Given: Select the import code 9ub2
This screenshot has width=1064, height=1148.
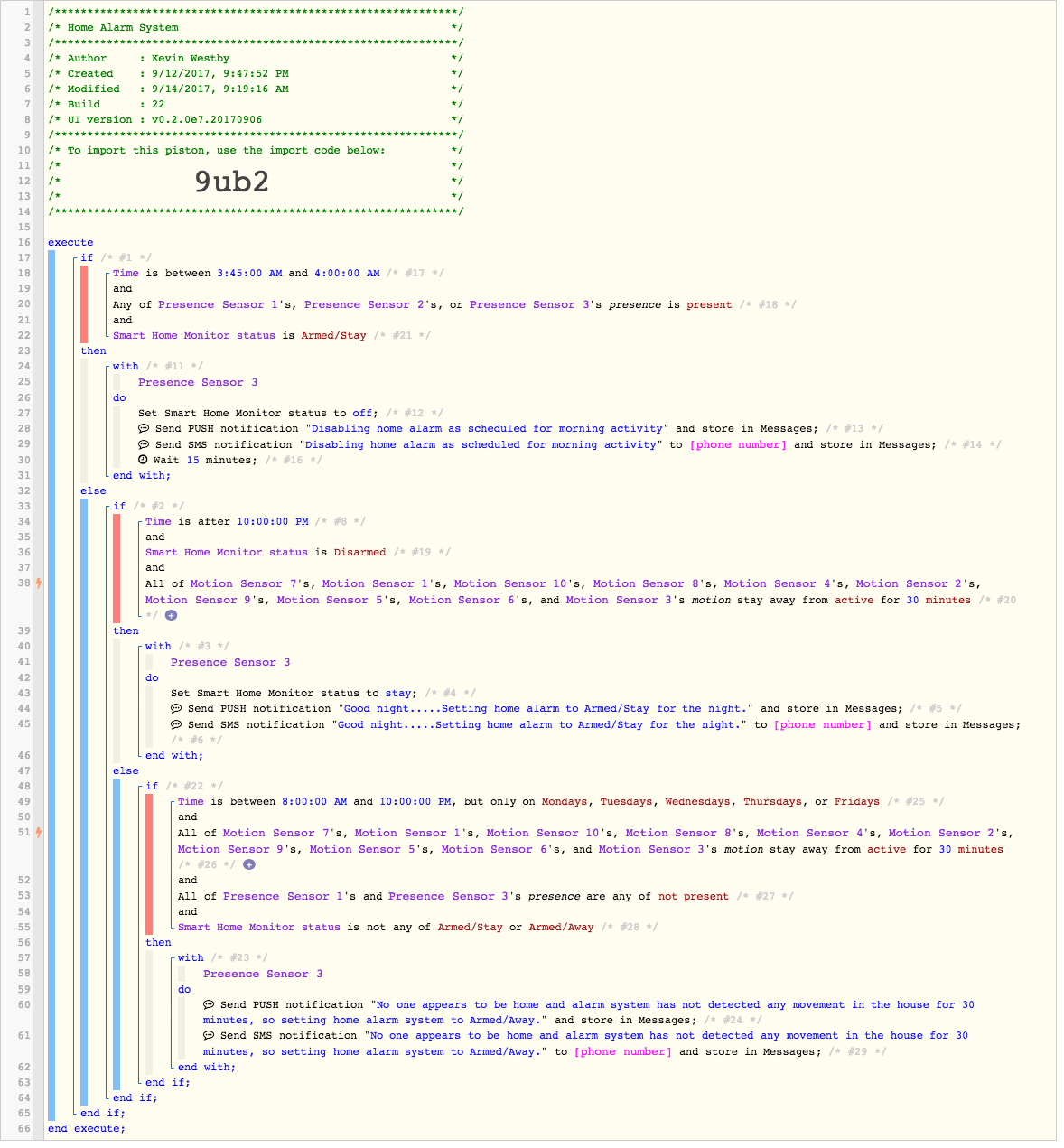Looking at the screenshot, I should point(232,182).
